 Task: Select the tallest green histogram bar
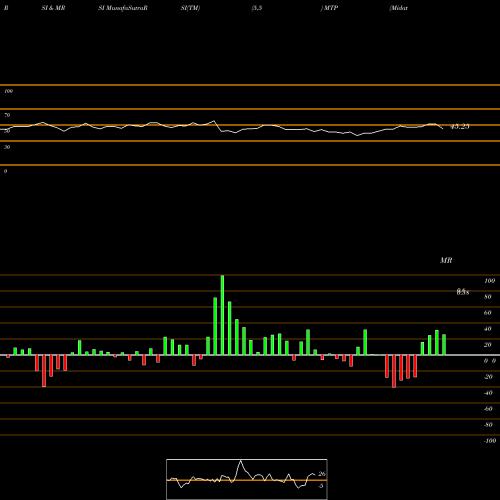tap(222, 315)
